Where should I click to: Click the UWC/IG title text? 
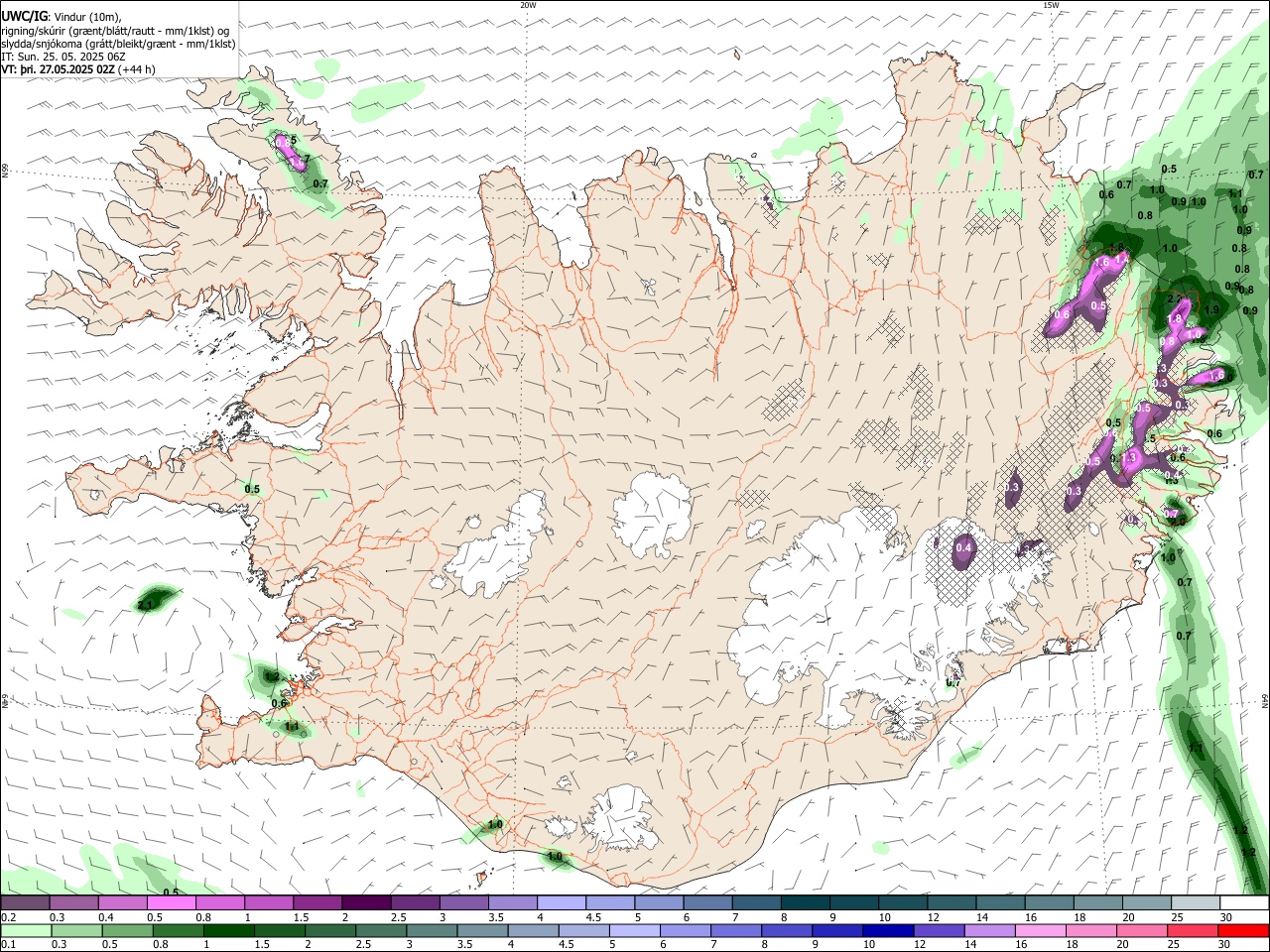click(24, 16)
